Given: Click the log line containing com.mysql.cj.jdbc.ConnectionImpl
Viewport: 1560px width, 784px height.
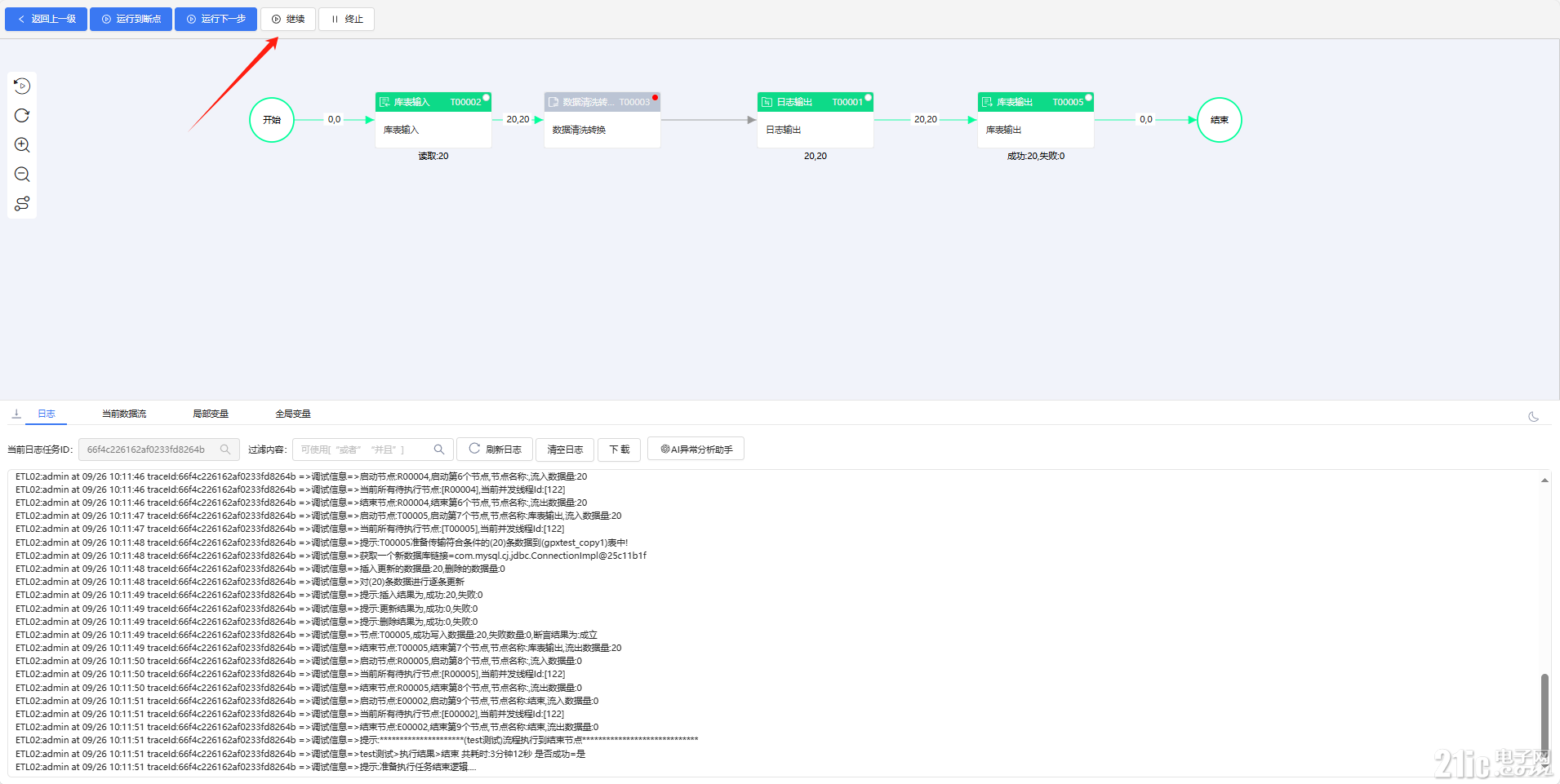Looking at the screenshot, I should [x=331, y=556].
